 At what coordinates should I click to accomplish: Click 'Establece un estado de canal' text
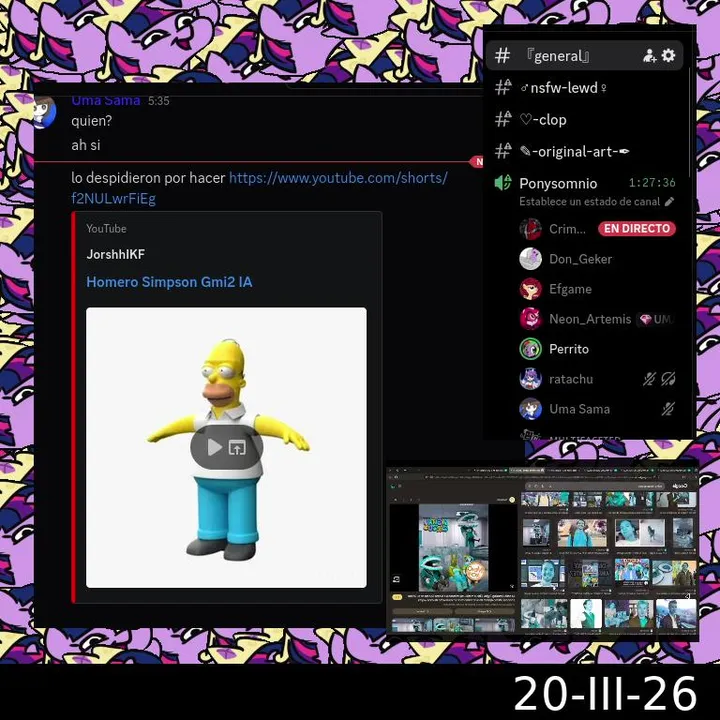(589, 201)
